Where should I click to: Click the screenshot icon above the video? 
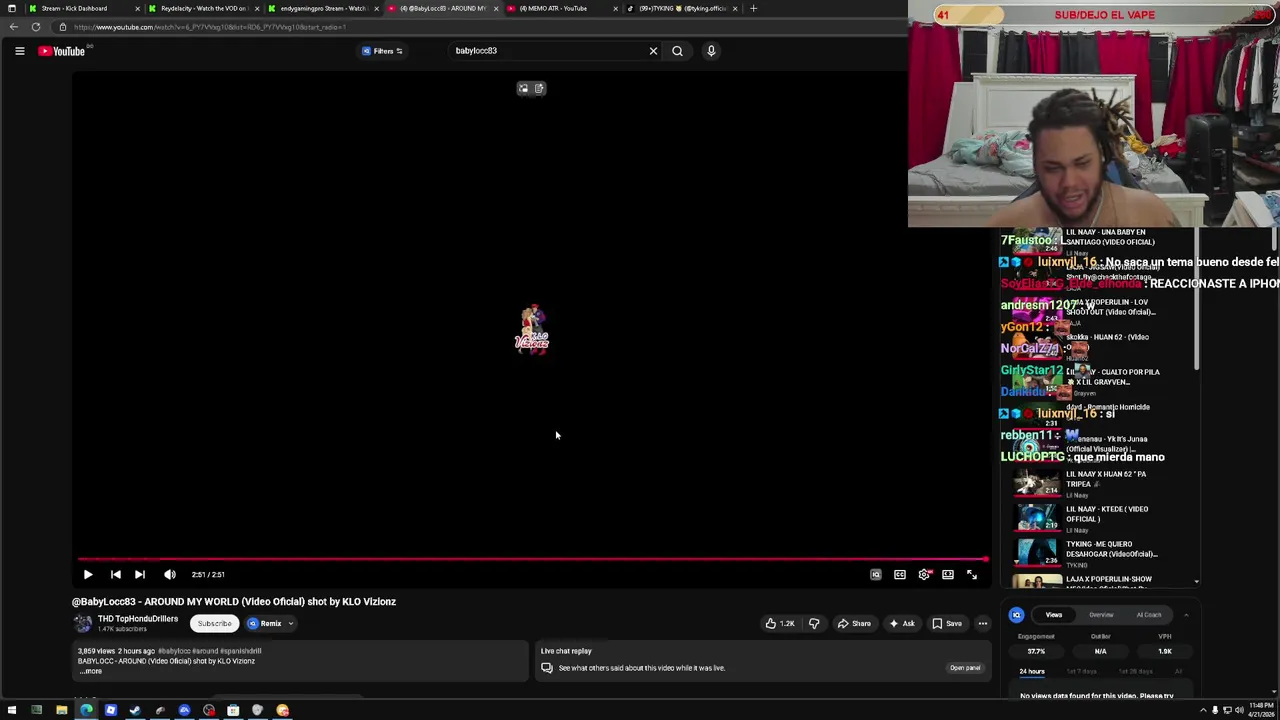click(x=523, y=88)
